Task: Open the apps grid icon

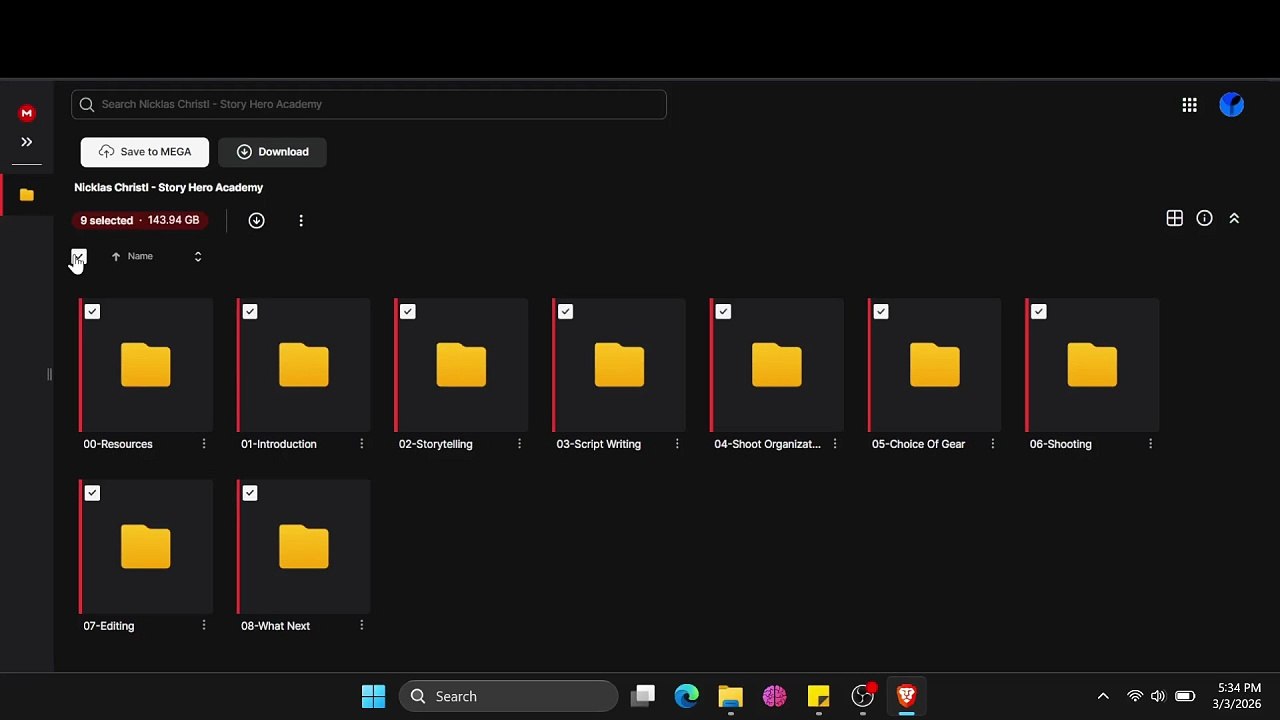Action: [x=1189, y=105]
